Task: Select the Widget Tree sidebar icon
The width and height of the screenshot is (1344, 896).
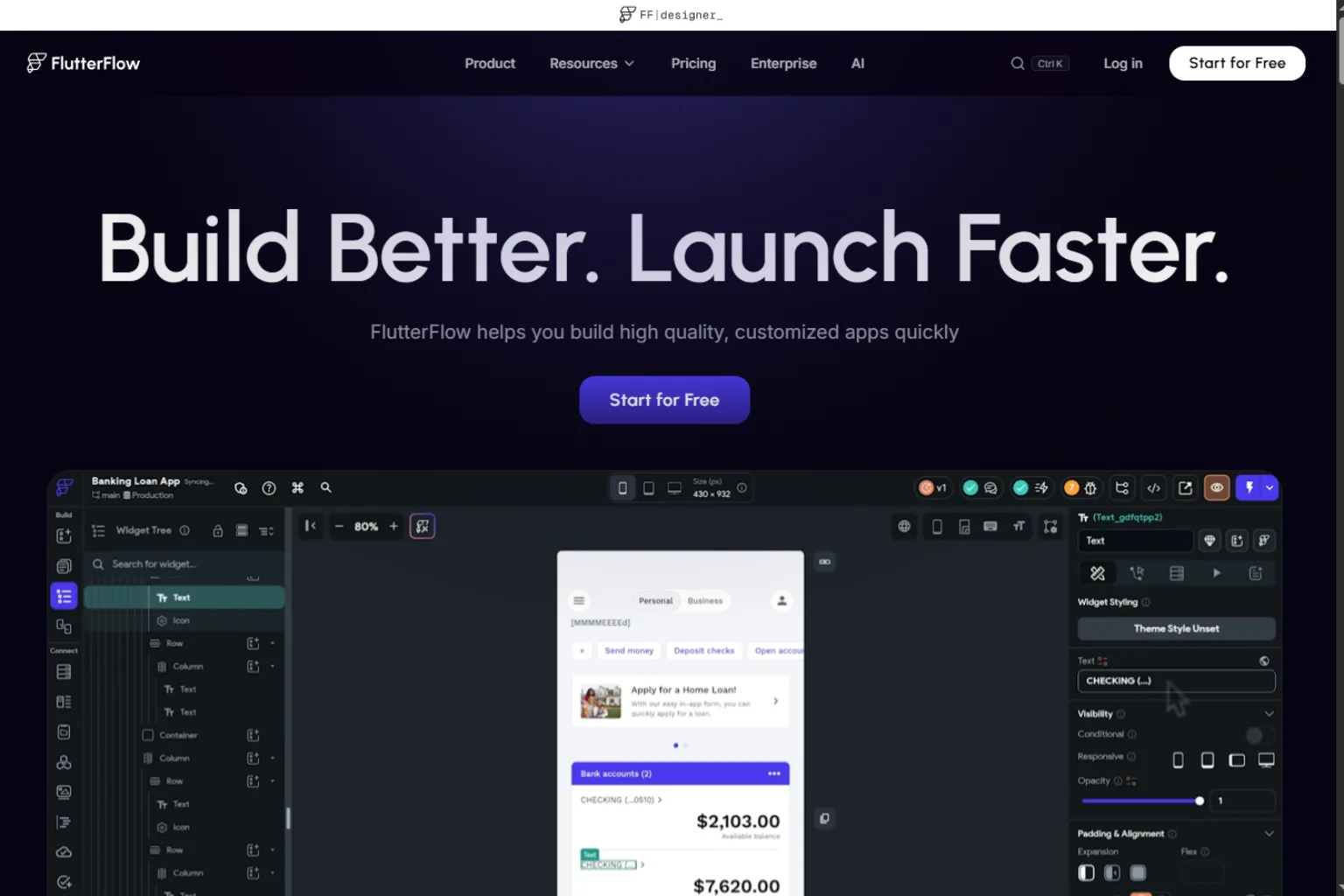Action: (64, 596)
